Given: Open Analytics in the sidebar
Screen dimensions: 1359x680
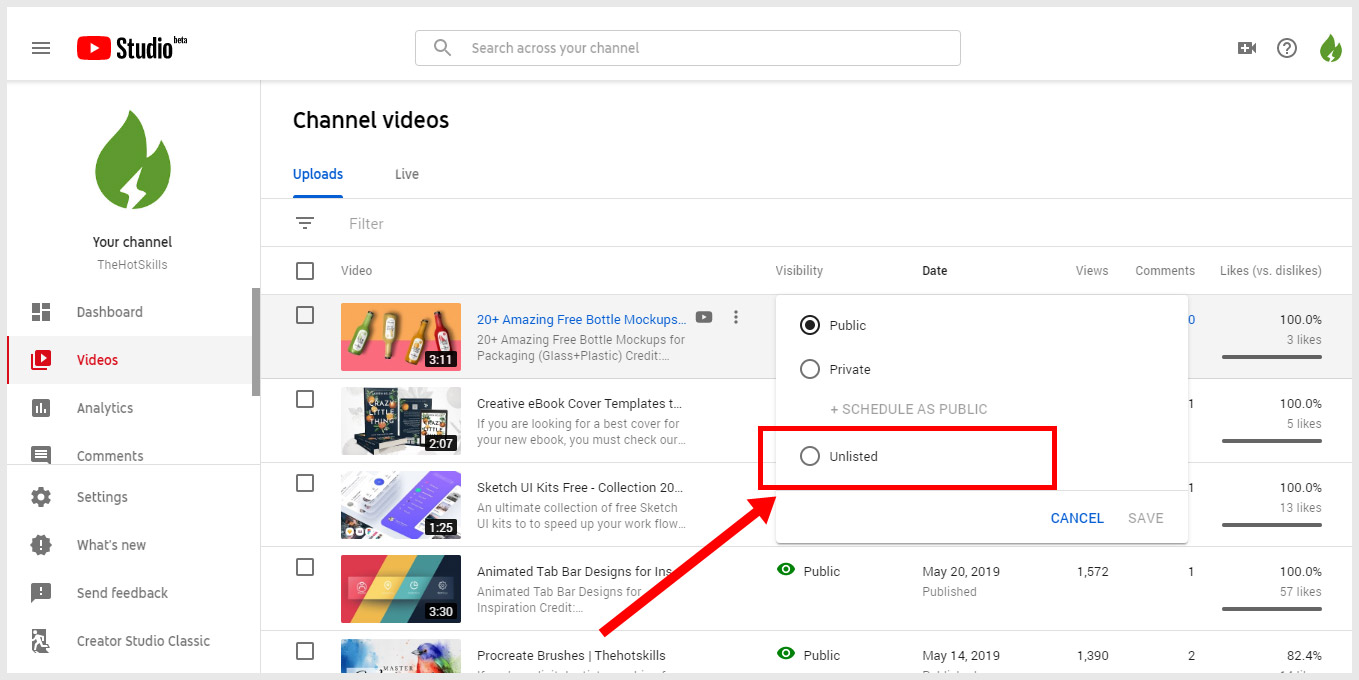Looking at the screenshot, I should click(104, 408).
